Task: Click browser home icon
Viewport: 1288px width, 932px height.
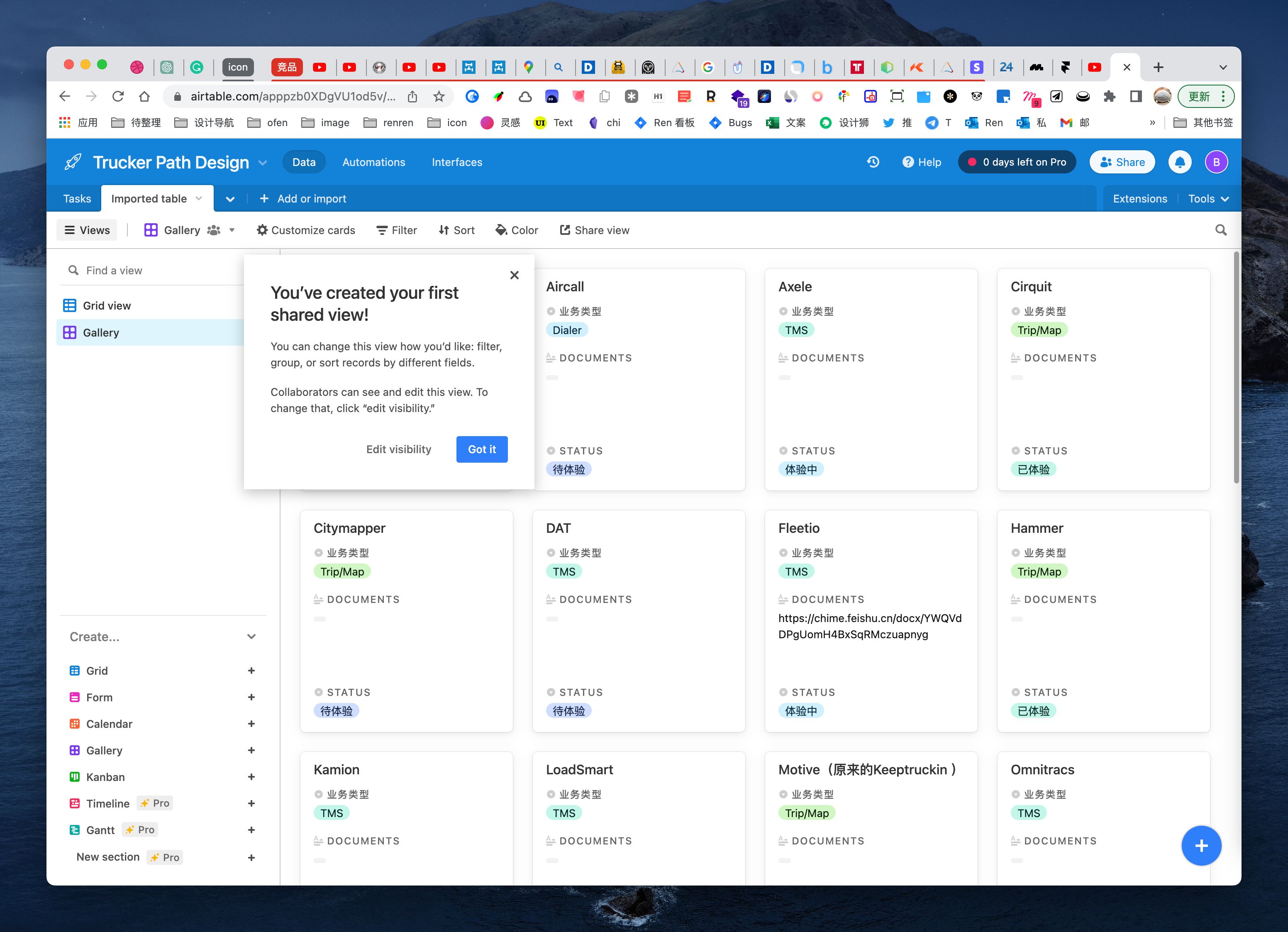Action: tap(144, 97)
